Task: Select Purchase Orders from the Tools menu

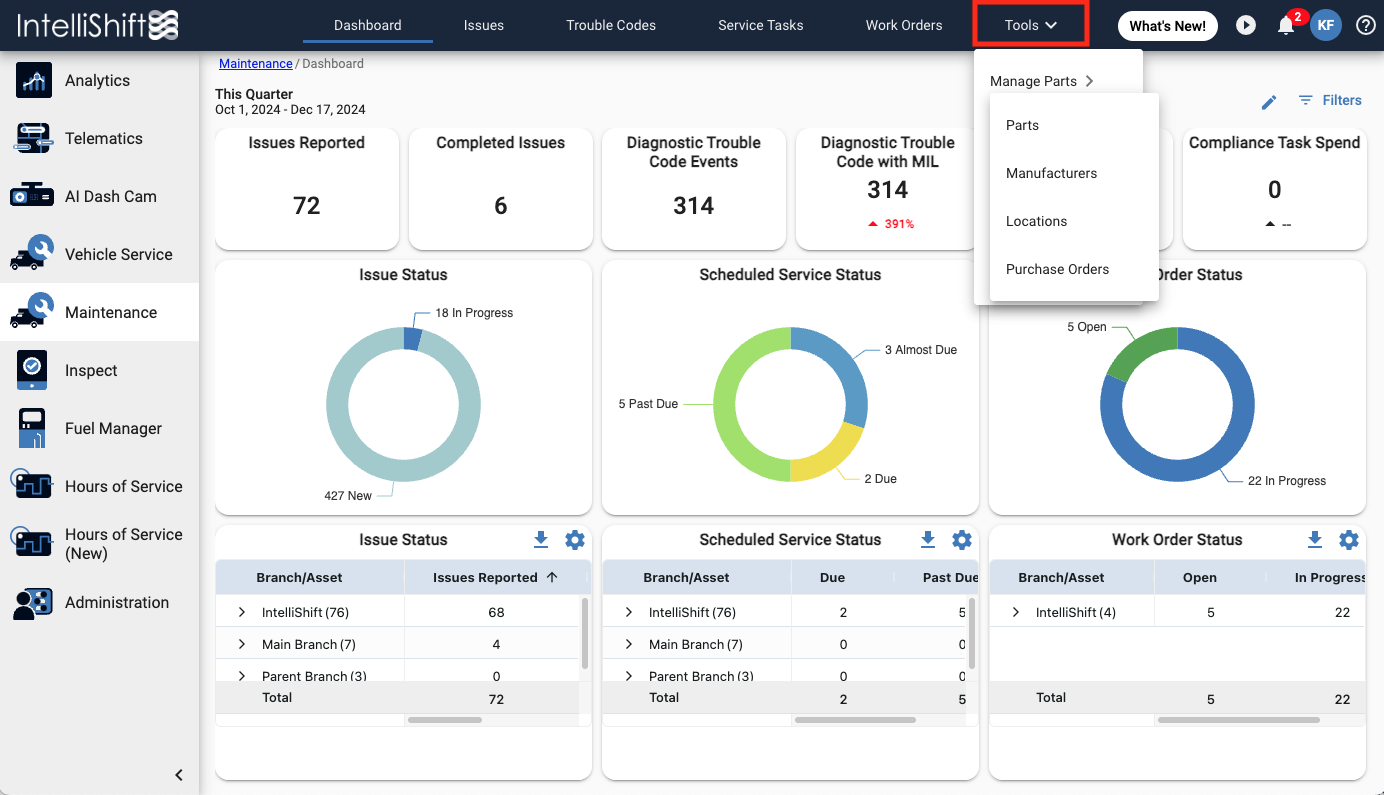Action: (1057, 269)
